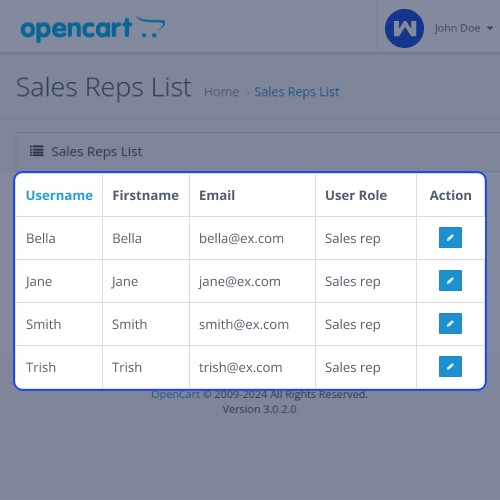Image resolution: width=500 pixels, height=500 pixels.
Task: Open the edit action for Smith
Action: (x=450, y=324)
